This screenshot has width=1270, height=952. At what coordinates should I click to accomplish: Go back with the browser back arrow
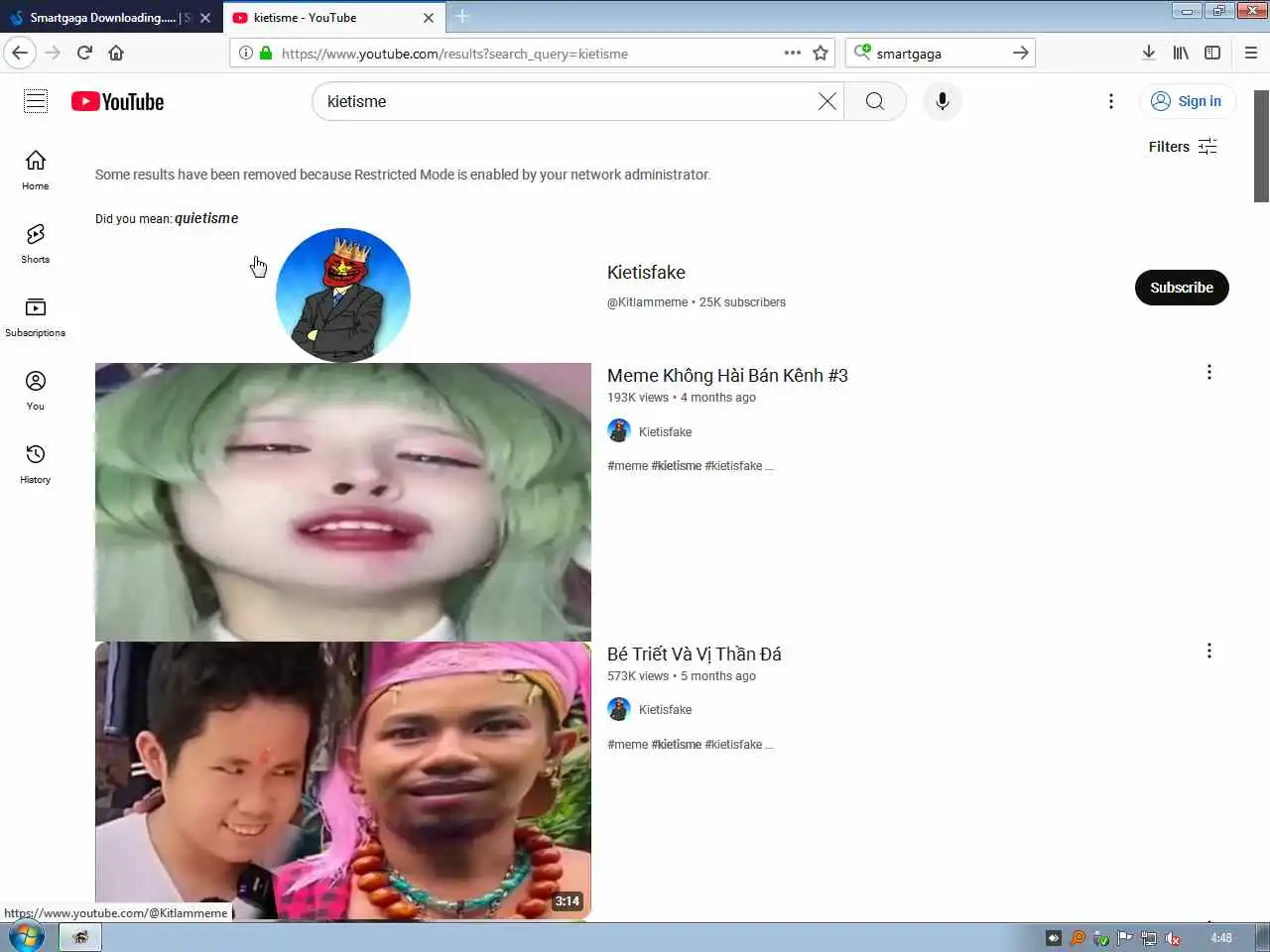pyautogui.click(x=21, y=53)
